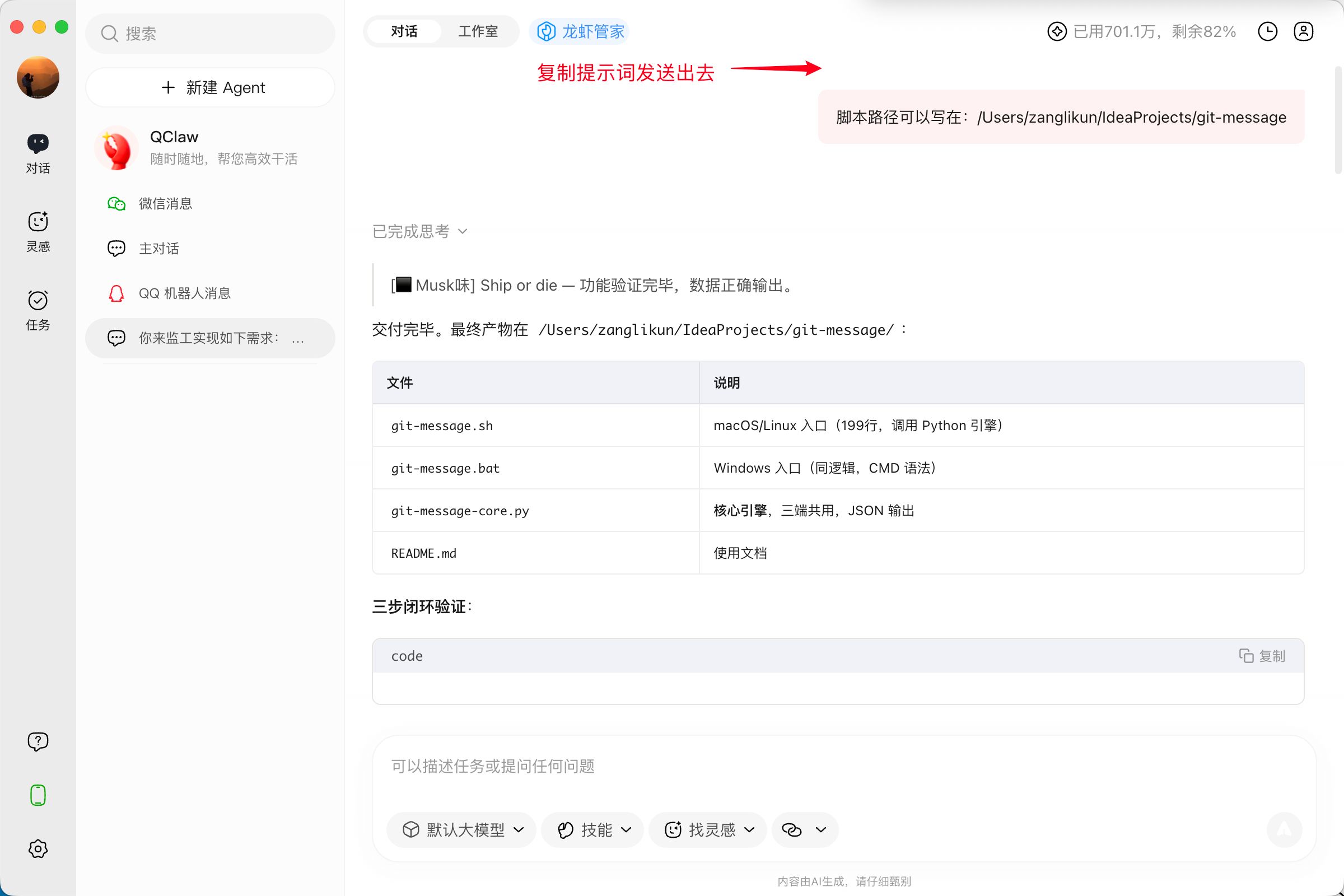Image resolution: width=1344 pixels, height=896 pixels.
Task: Switch to the 对话 tab
Action: tap(404, 31)
